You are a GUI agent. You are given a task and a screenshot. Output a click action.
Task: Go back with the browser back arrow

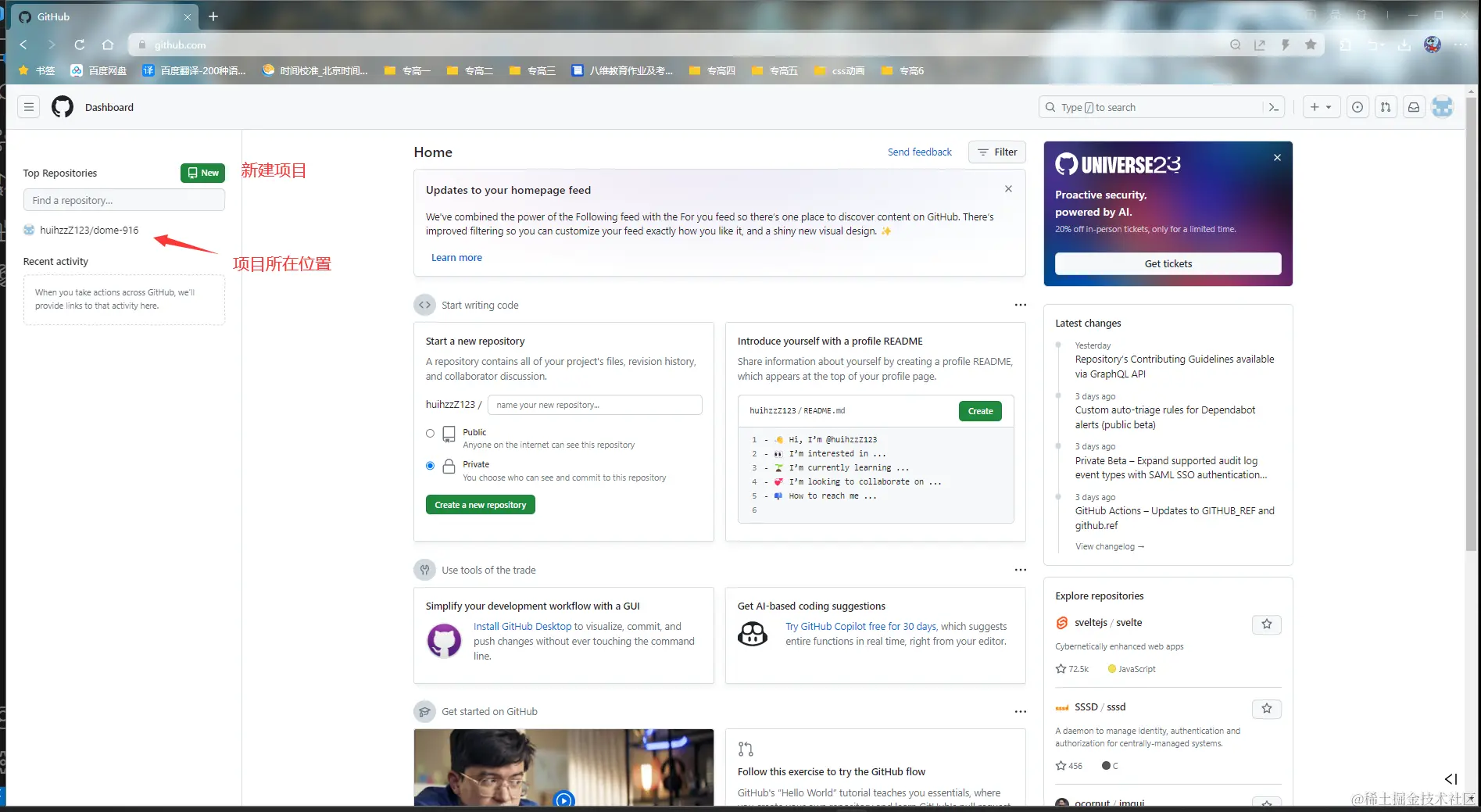point(23,45)
